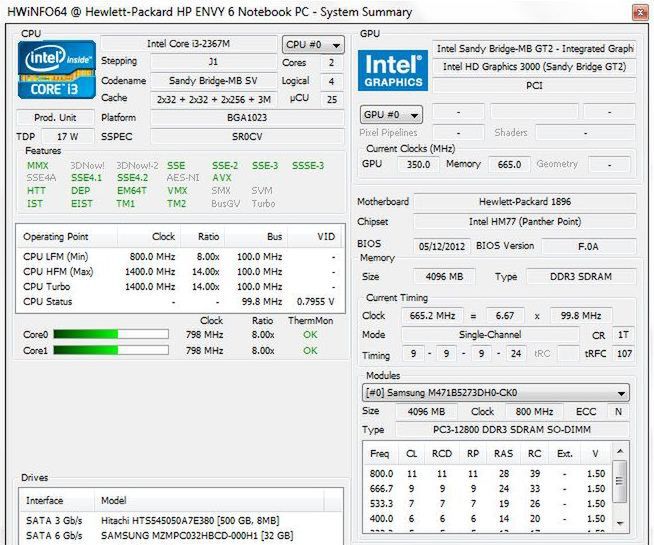Click the Intel Graphics logo

pos(393,70)
